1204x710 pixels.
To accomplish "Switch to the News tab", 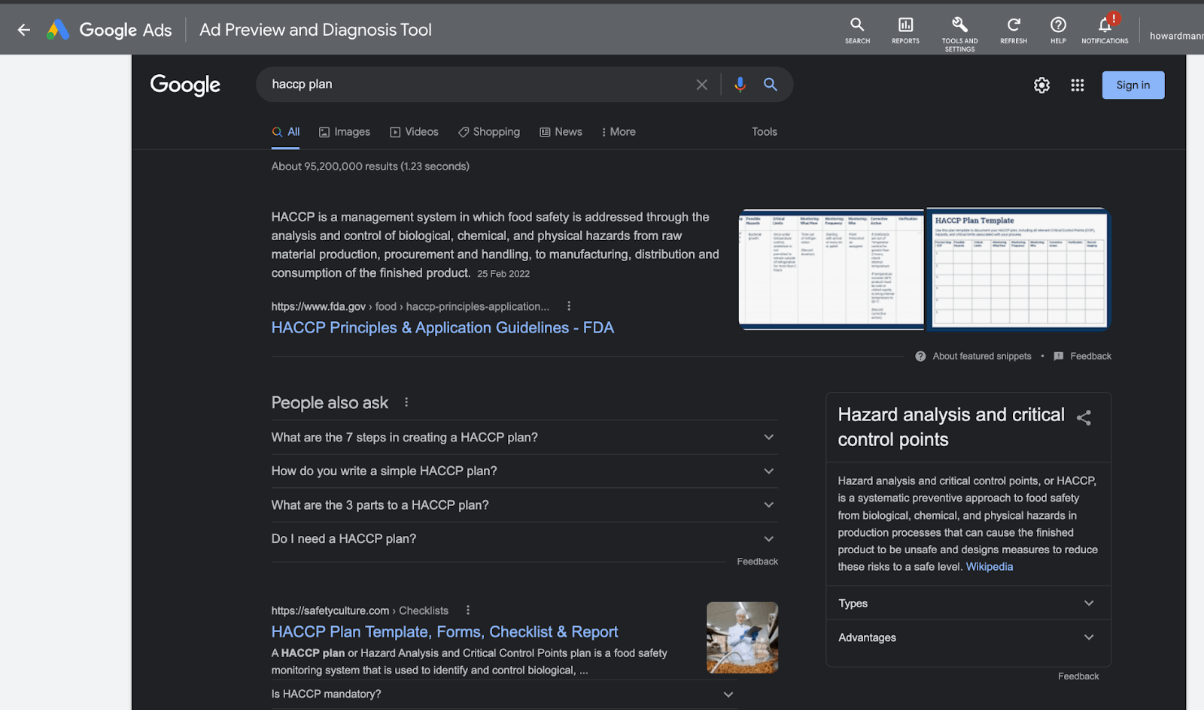I will click(x=560, y=132).
